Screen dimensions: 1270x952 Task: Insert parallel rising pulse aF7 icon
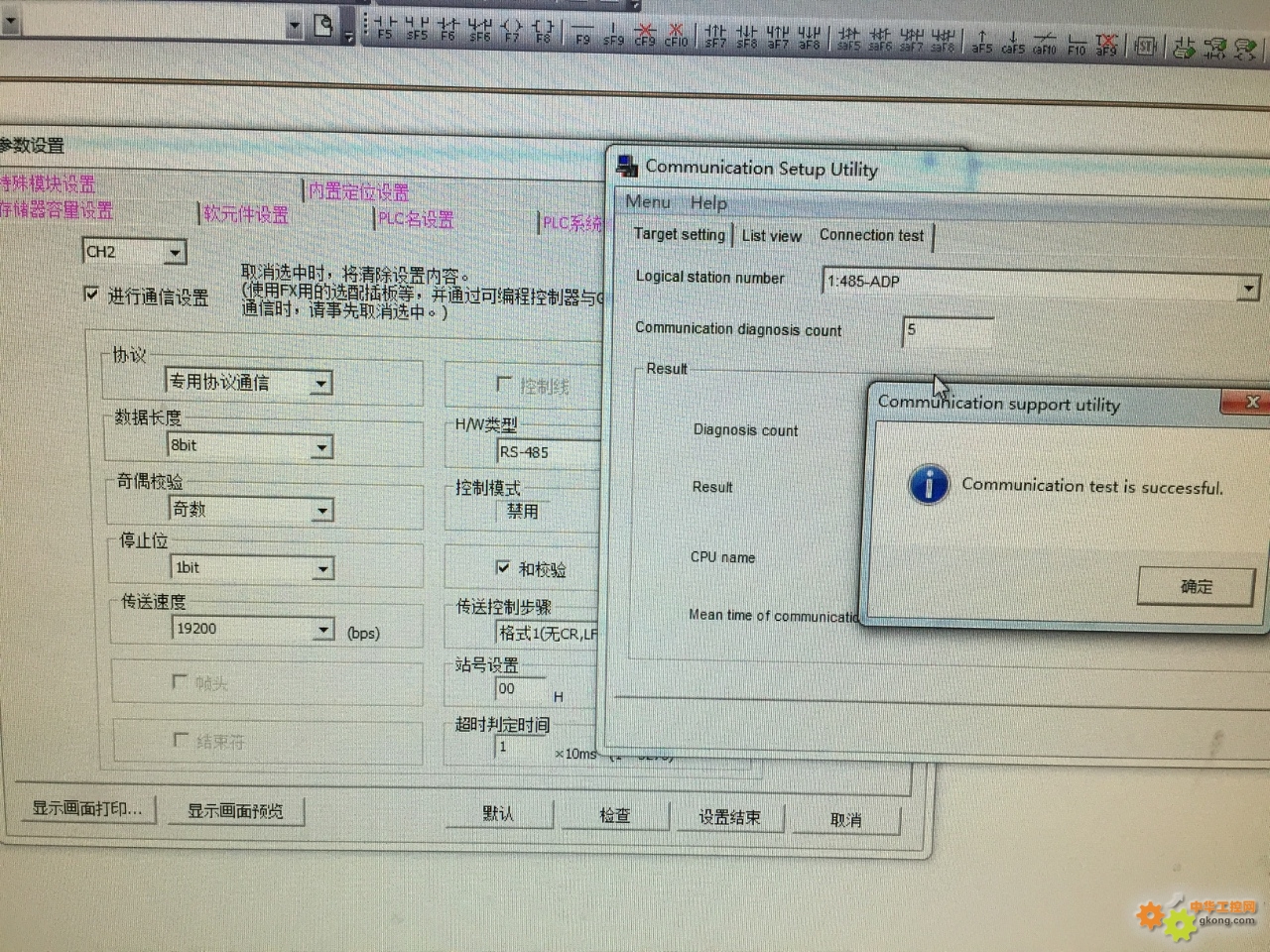(778, 37)
